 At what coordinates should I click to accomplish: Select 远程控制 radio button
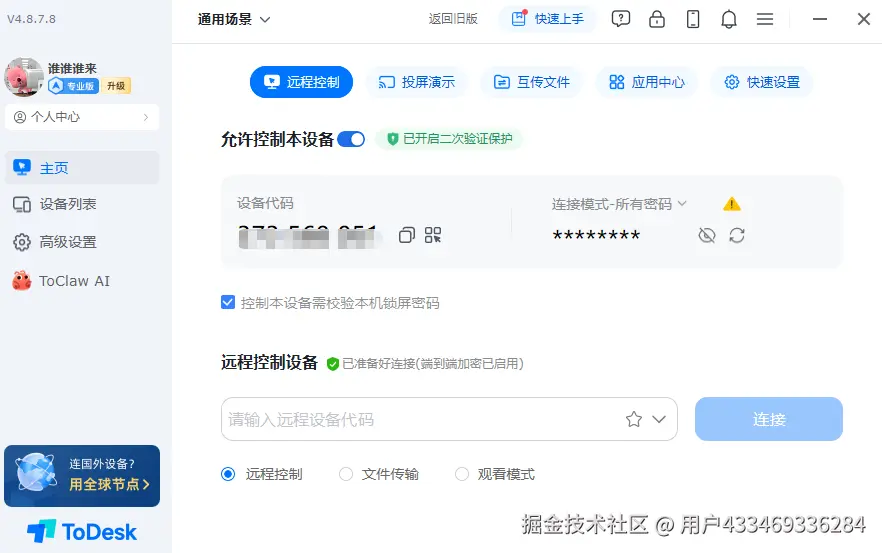point(228,474)
